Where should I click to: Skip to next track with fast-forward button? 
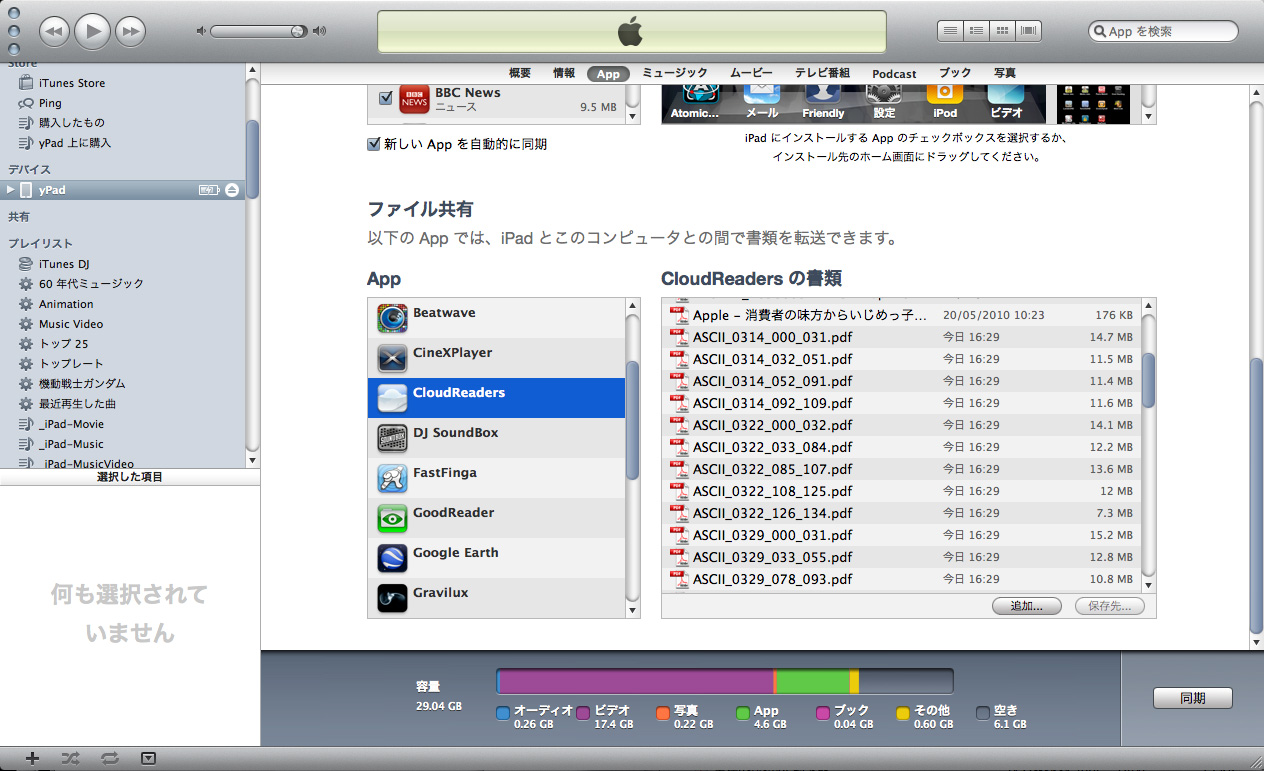point(130,32)
